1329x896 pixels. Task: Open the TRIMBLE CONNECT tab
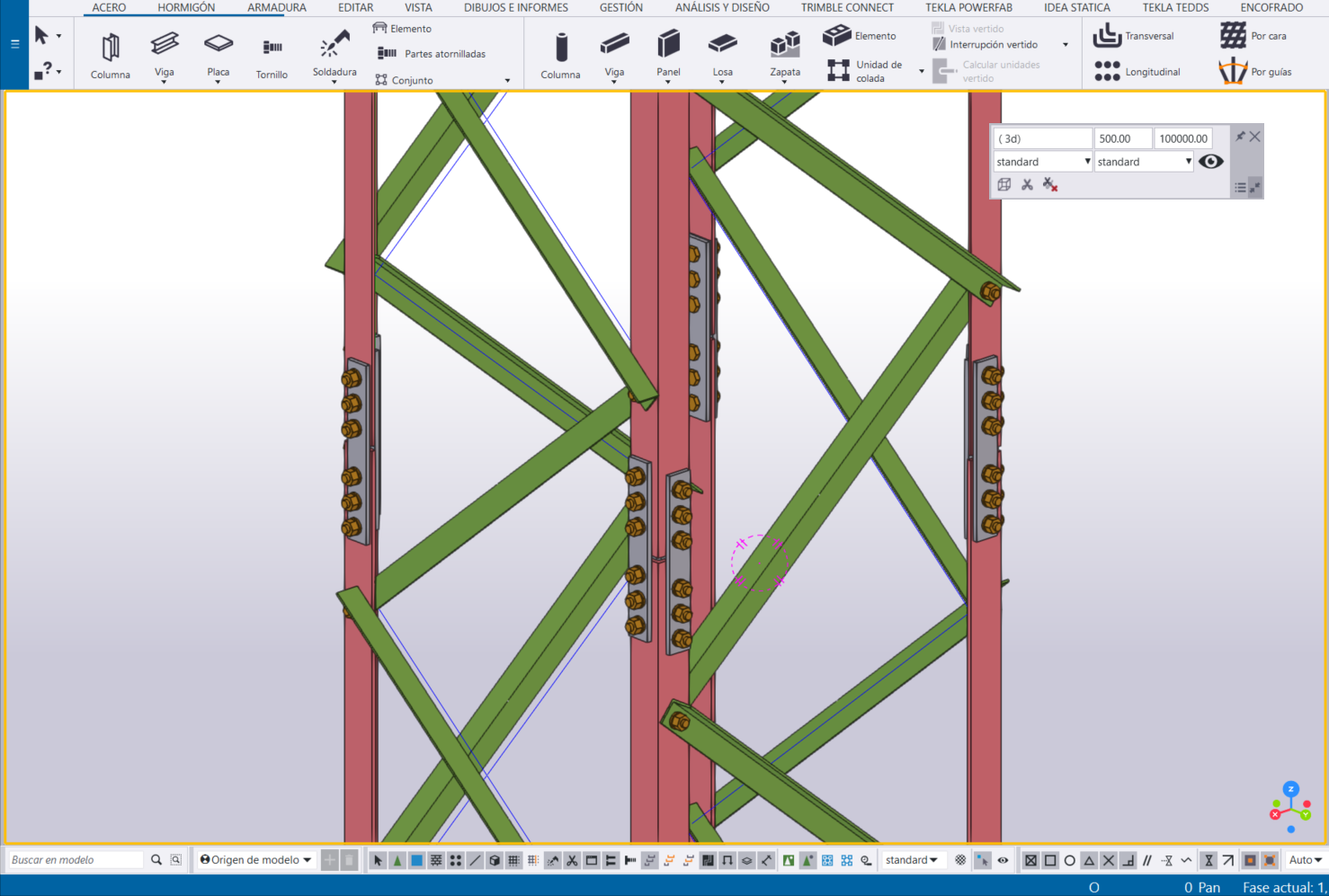(x=847, y=7)
